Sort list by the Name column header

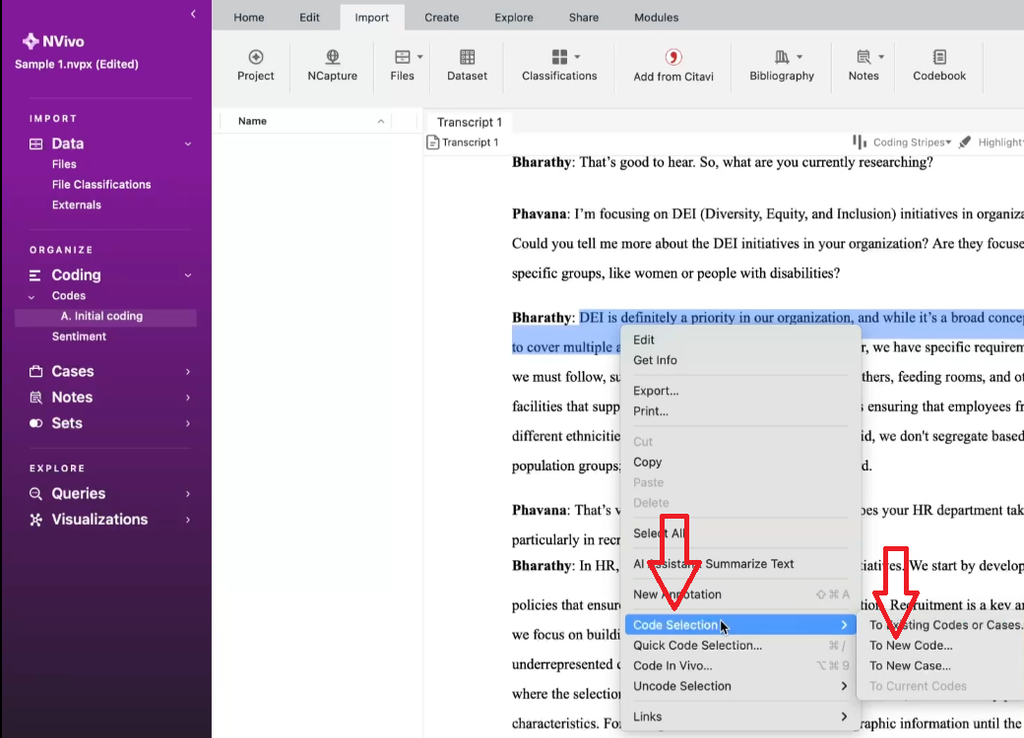[x=306, y=121]
